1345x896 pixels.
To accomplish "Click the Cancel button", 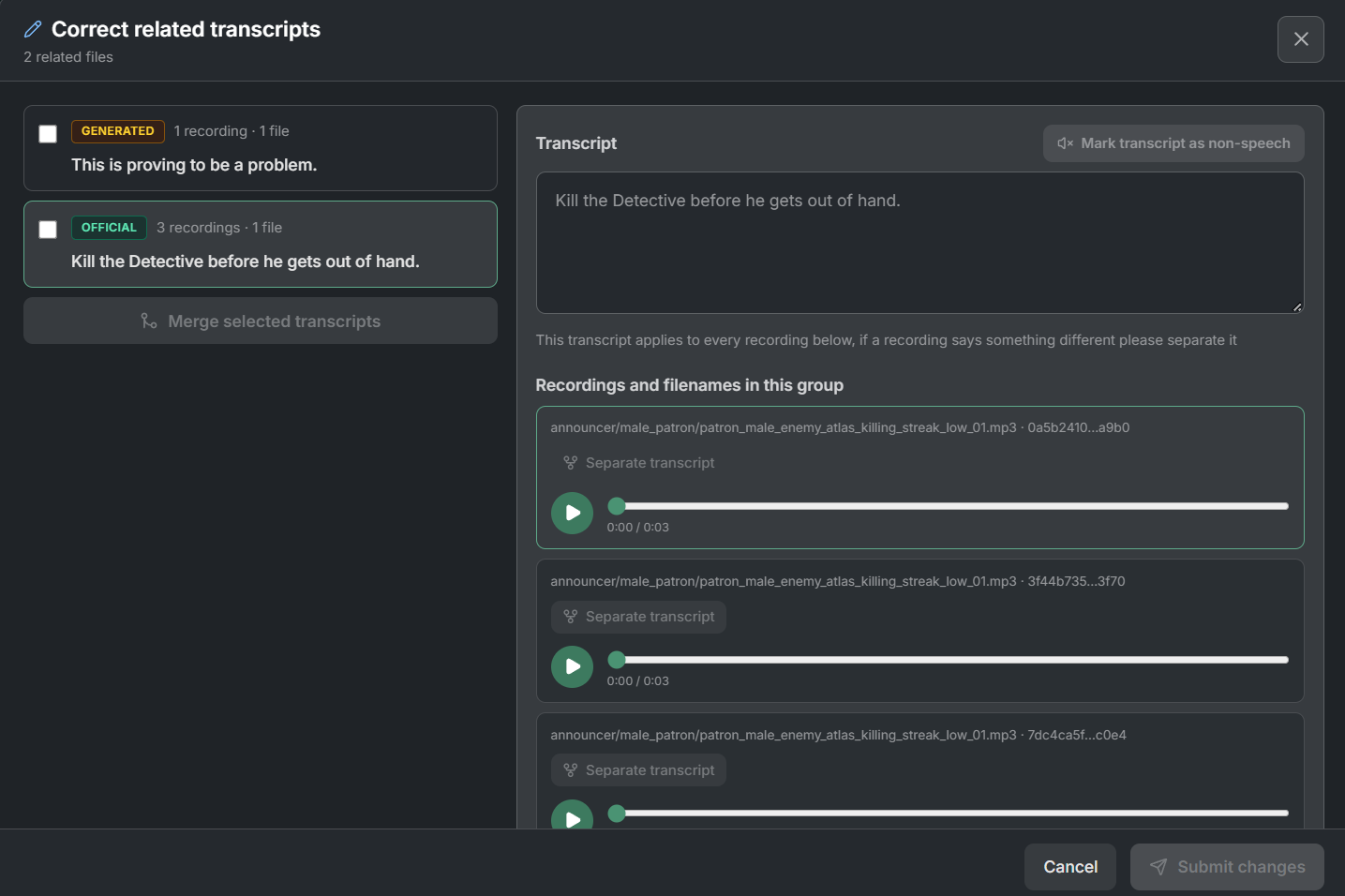I will (x=1069, y=867).
